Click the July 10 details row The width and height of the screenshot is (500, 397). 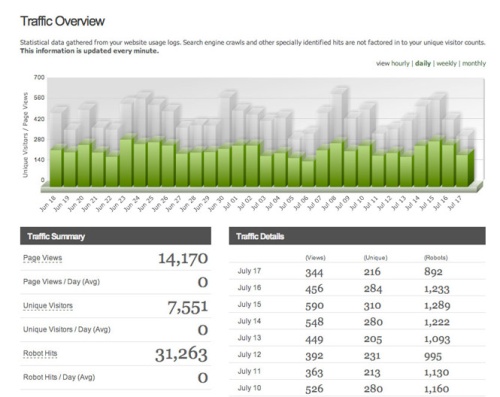pos(357,388)
